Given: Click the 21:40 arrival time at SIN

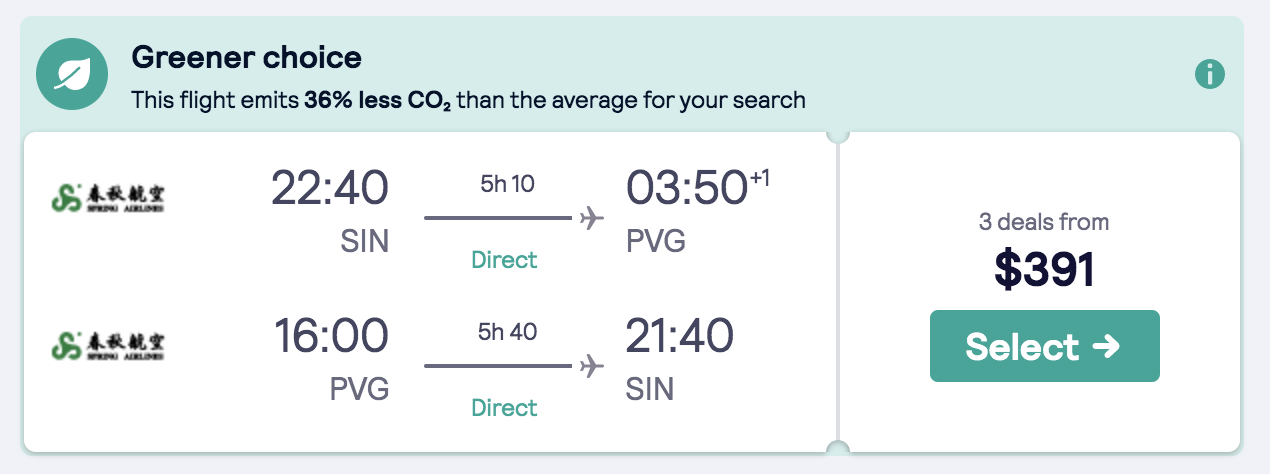Looking at the screenshot, I should pos(679,336).
